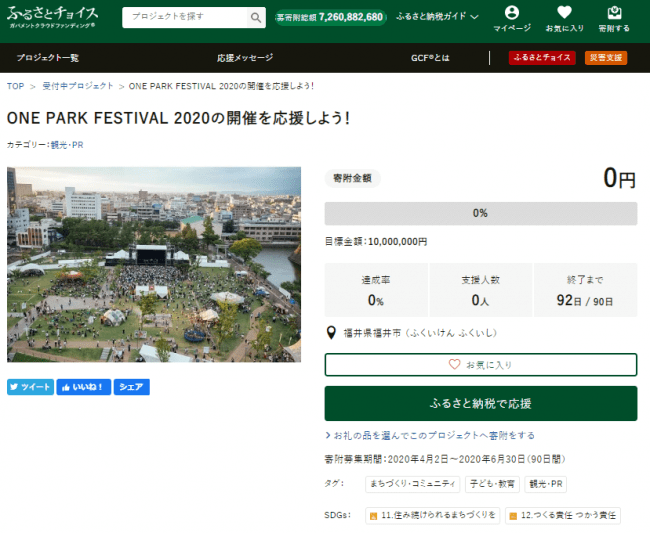Select 子ども・教育 tag
Image resolution: width=650 pixels, height=533 pixels.
pos(492,484)
